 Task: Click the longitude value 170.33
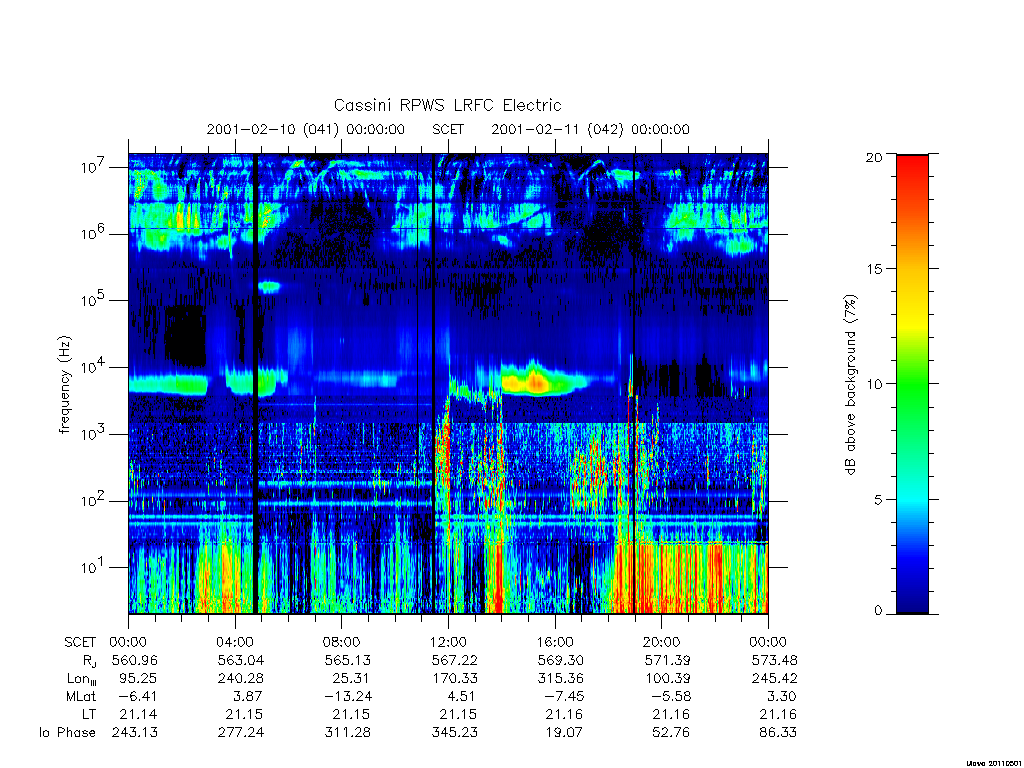tap(455, 679)
